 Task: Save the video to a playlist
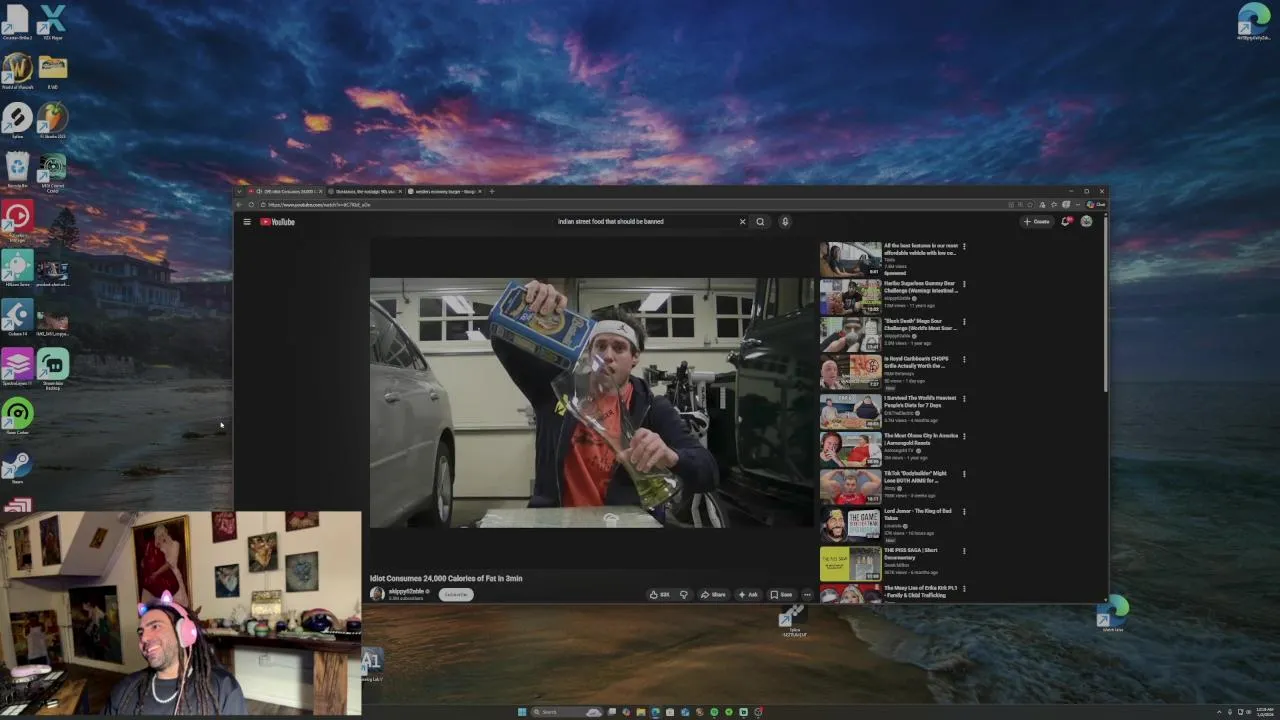[781, 595]
